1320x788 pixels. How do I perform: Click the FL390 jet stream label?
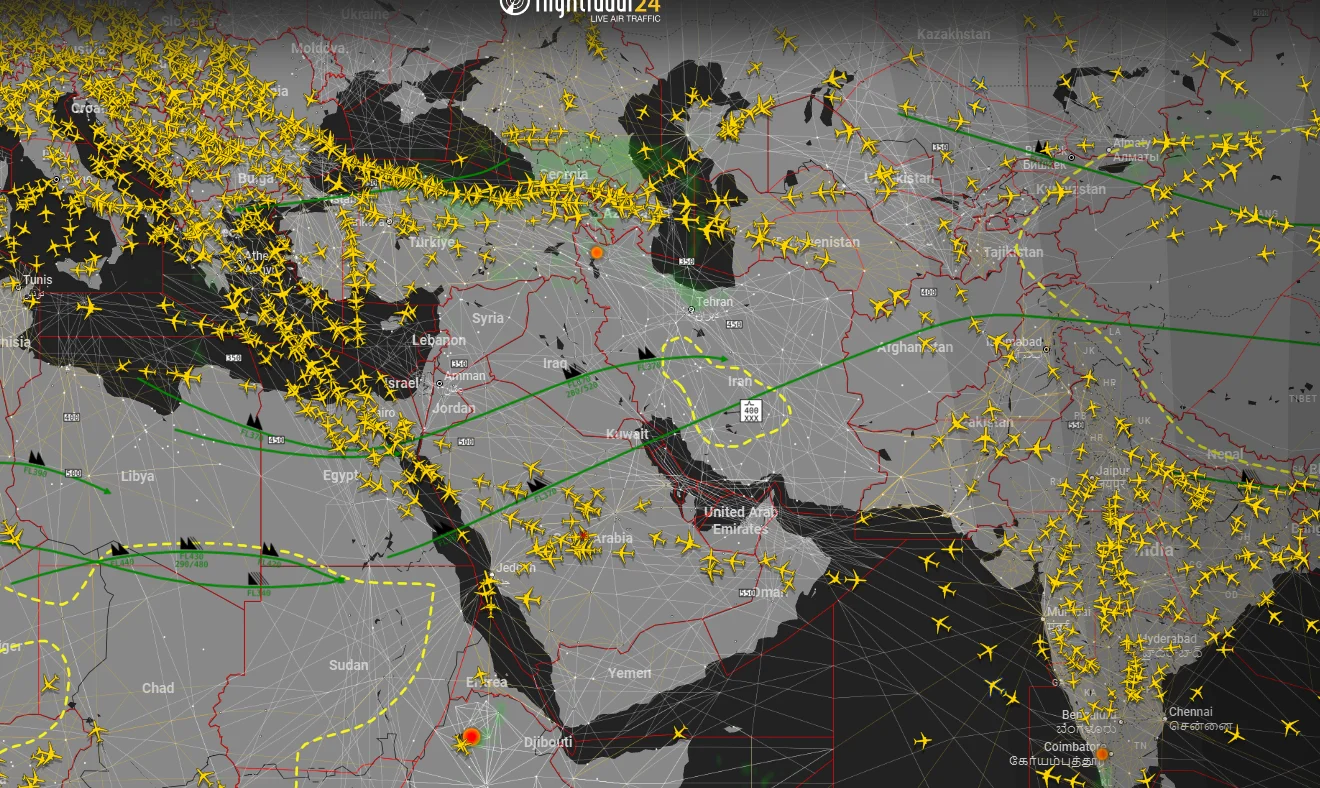click(34, 470)
